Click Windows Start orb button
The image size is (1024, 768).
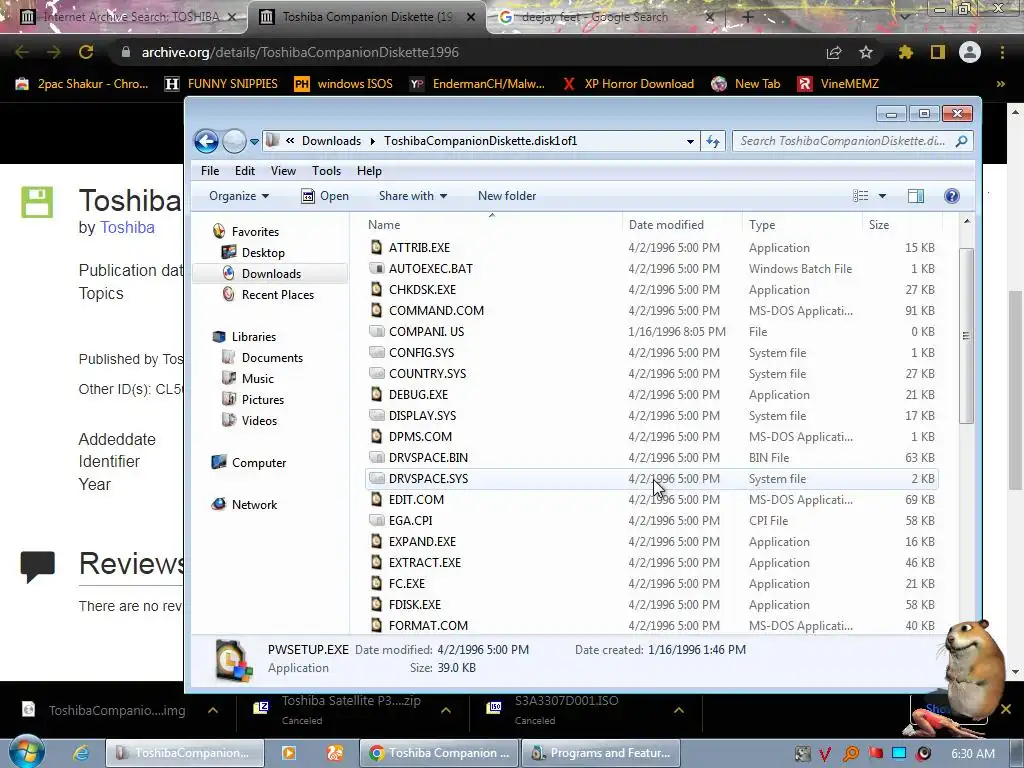click(26, 751)
